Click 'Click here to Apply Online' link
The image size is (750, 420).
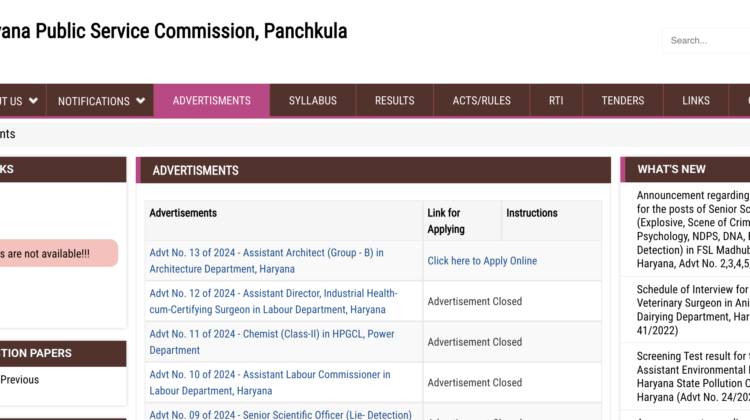click(x=482, y=261)
